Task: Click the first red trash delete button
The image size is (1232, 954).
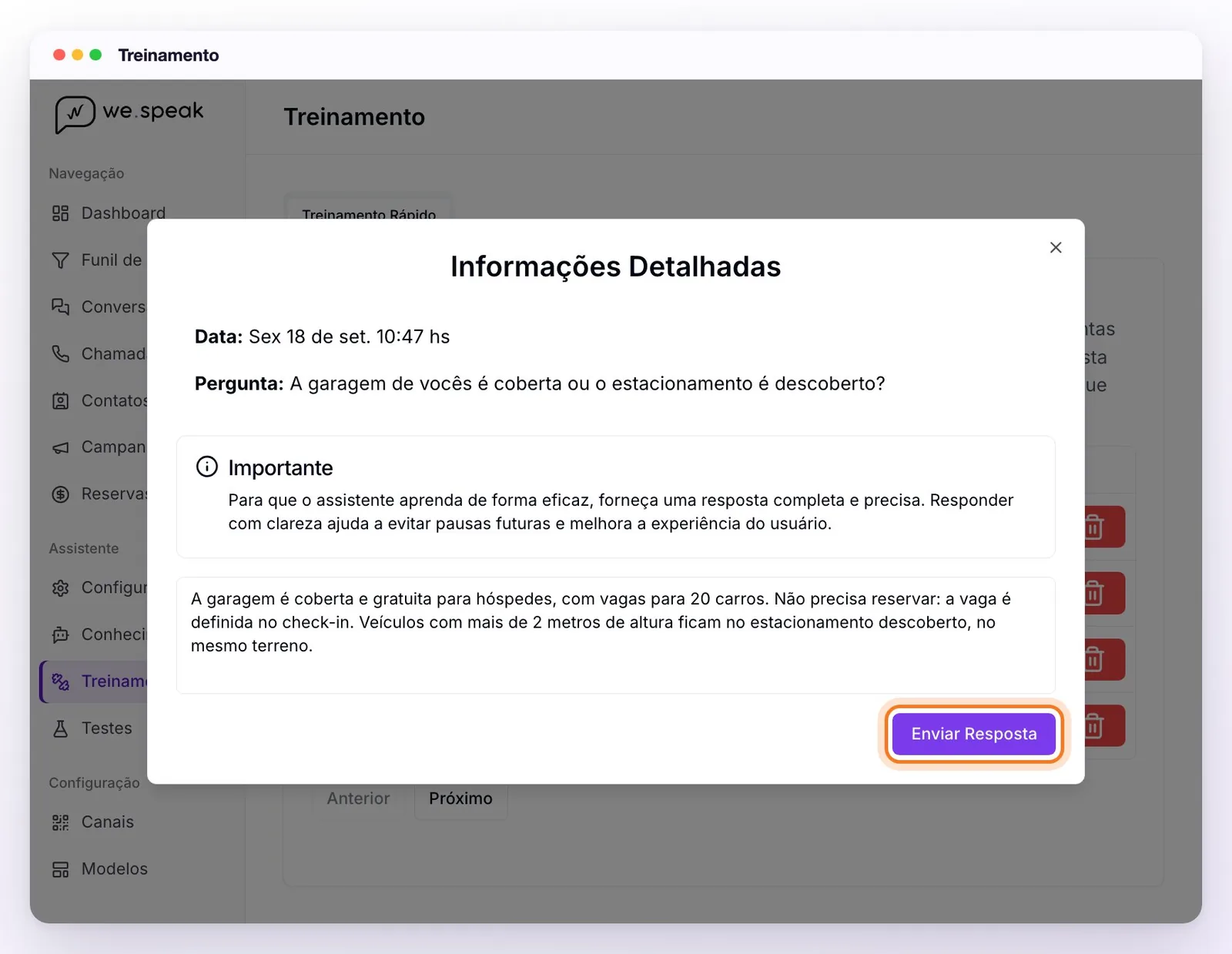Action: click(1103, 527)
